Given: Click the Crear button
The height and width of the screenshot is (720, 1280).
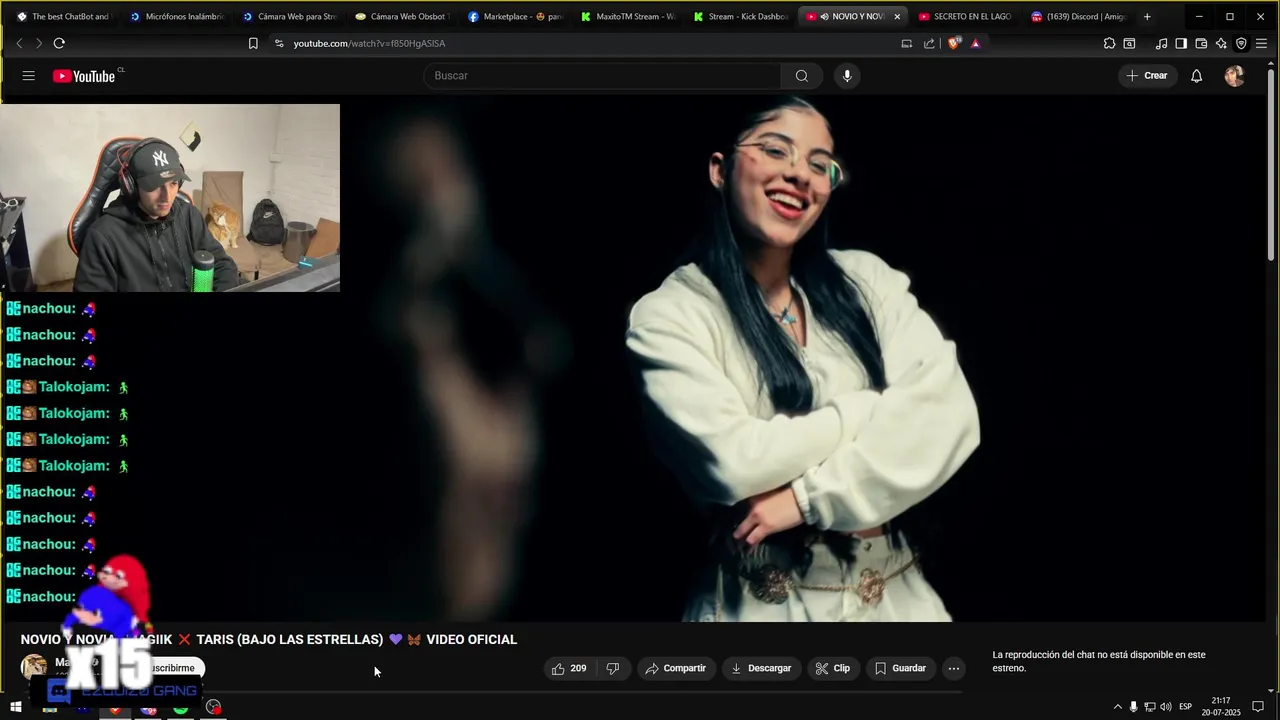Looking at the screenshot, I should [x=1146, y=76].
